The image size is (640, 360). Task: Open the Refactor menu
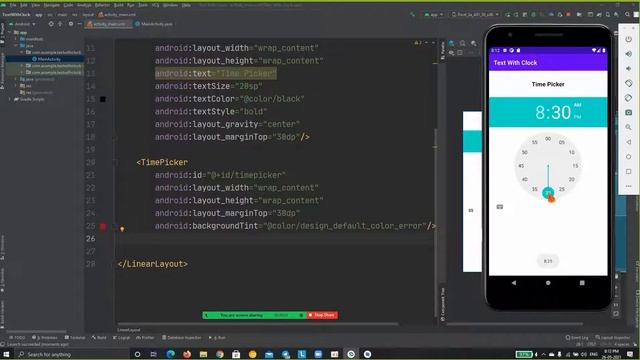point(102,5)
